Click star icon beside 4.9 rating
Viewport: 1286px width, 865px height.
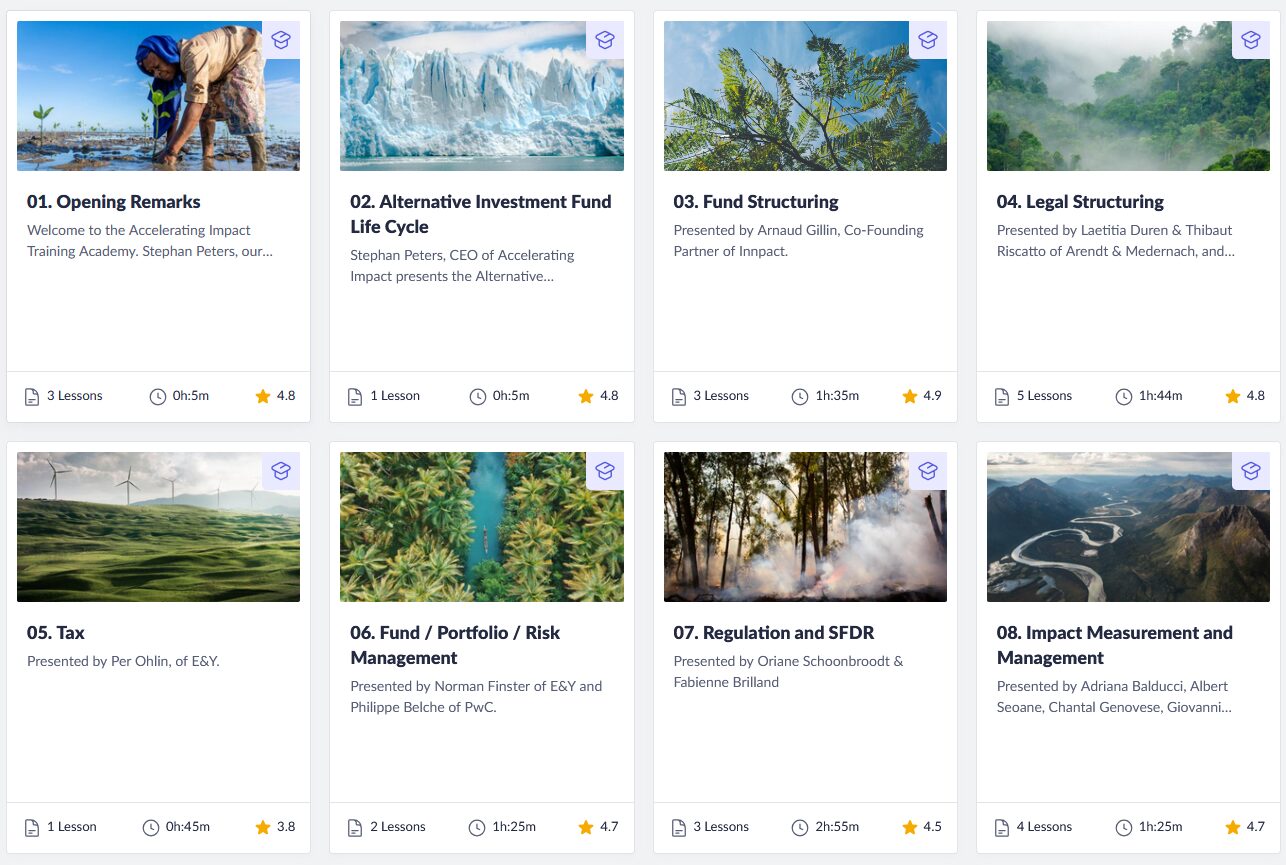pyautogui.click(x=910, y=397)
